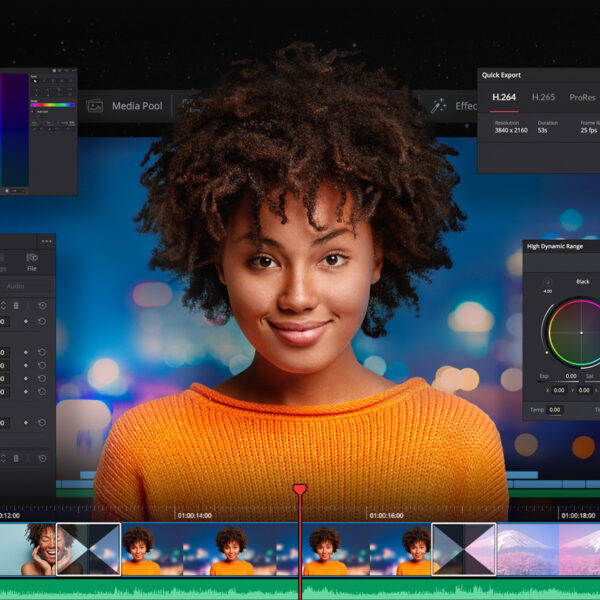The height and width of the screenshot is (600, 600).
Task: Select the Audio tab in inspector
Action: [15, 286]
